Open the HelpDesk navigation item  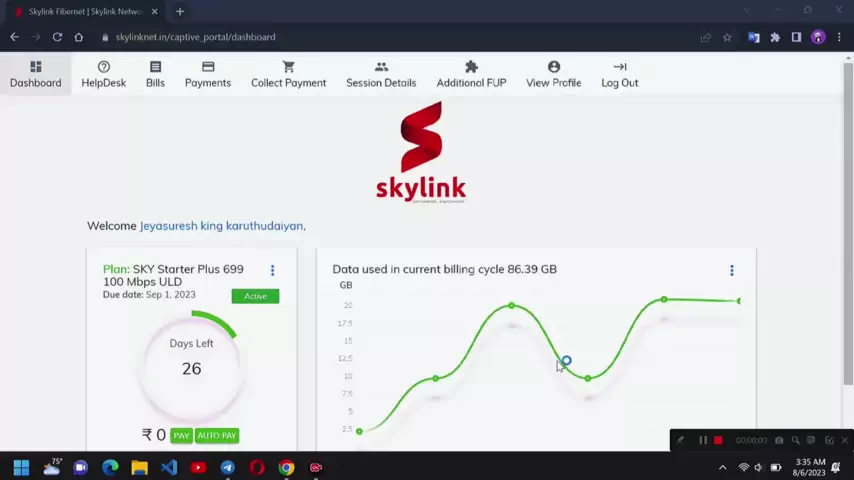click(x=103, y=74)
